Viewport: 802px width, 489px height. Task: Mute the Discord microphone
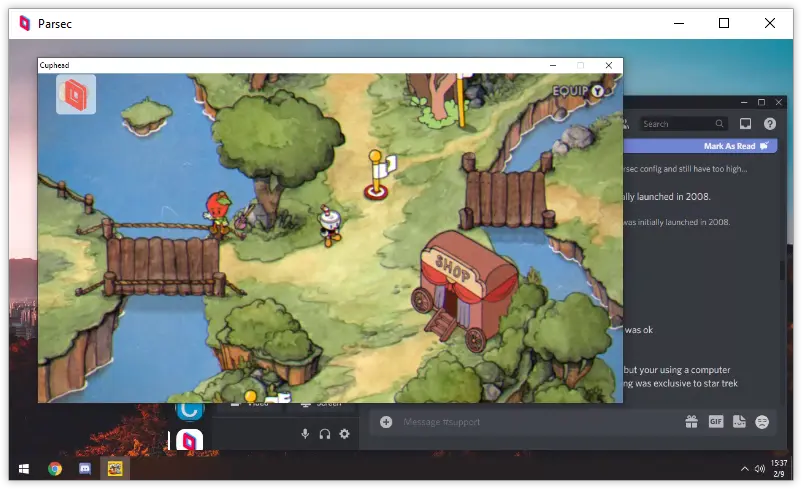point(305,434)
